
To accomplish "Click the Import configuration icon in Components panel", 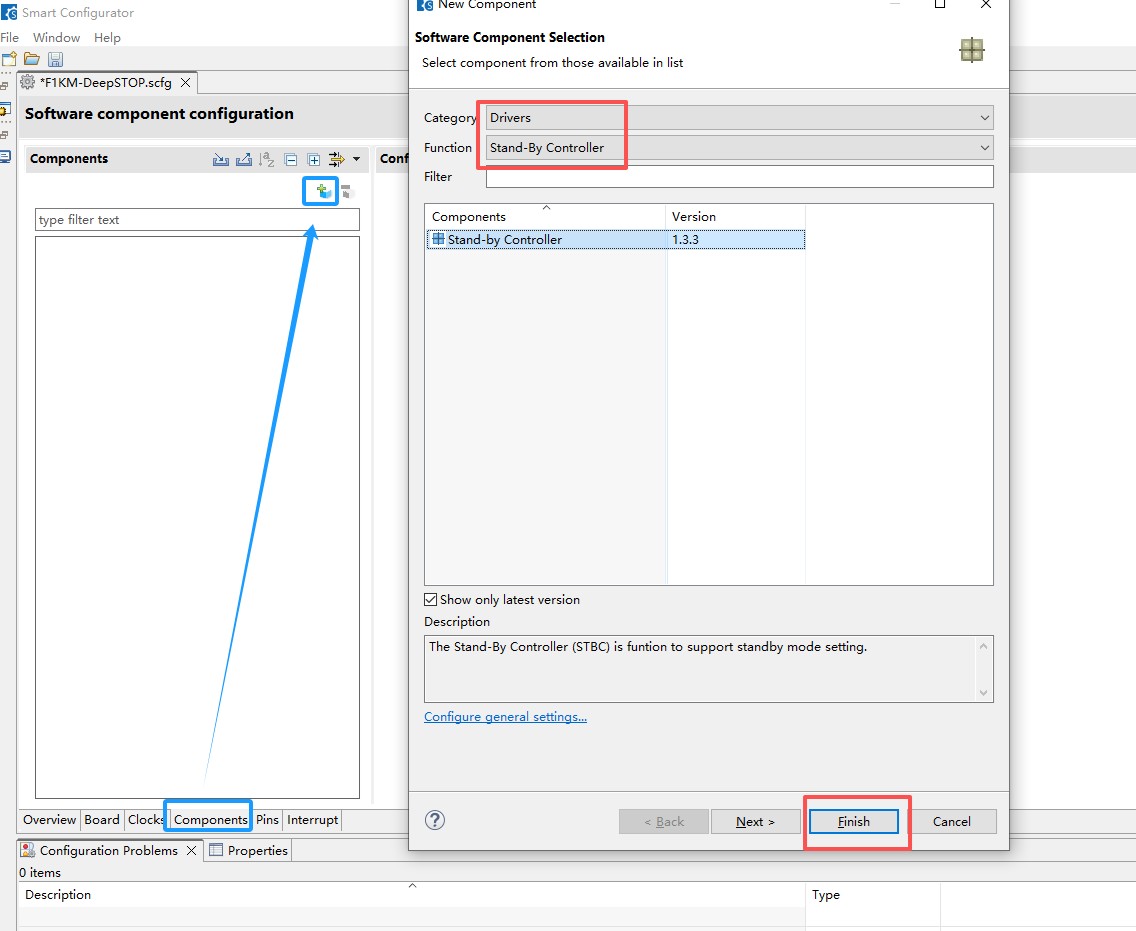I will click(x=221, y=159).
